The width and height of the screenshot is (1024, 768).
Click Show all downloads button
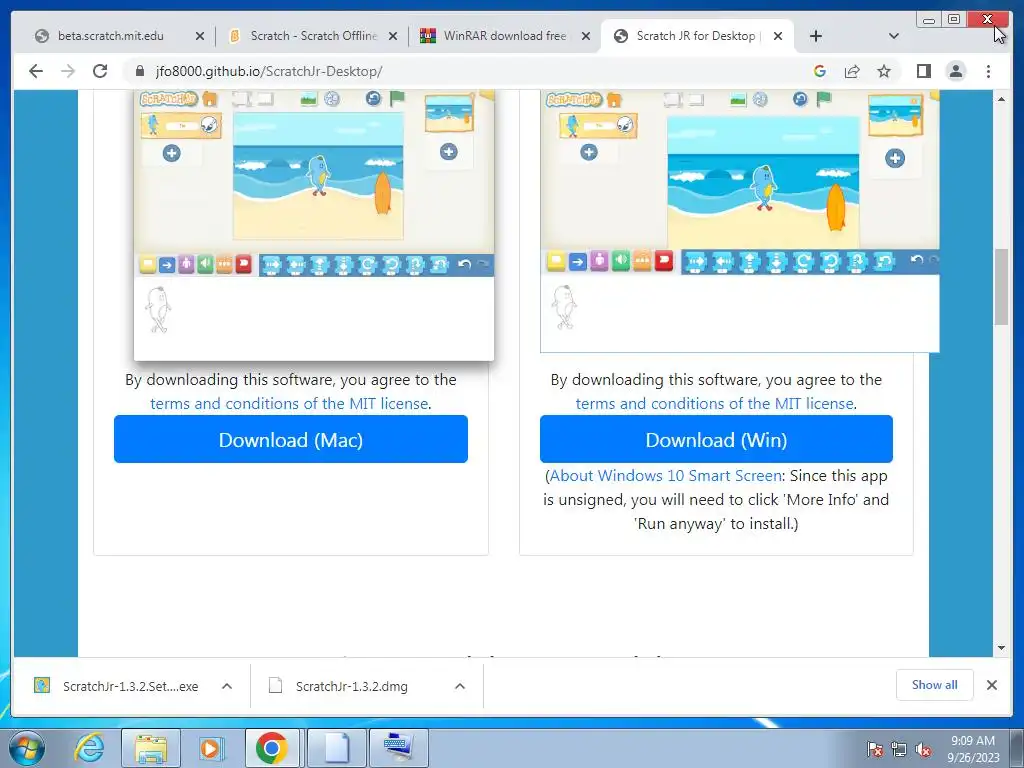[x=935, y=685]
